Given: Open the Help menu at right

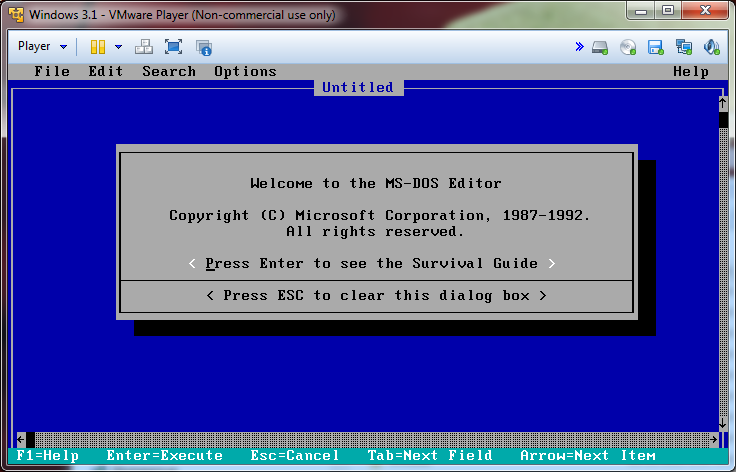Looking at the screenshot, I should (690, 71).
